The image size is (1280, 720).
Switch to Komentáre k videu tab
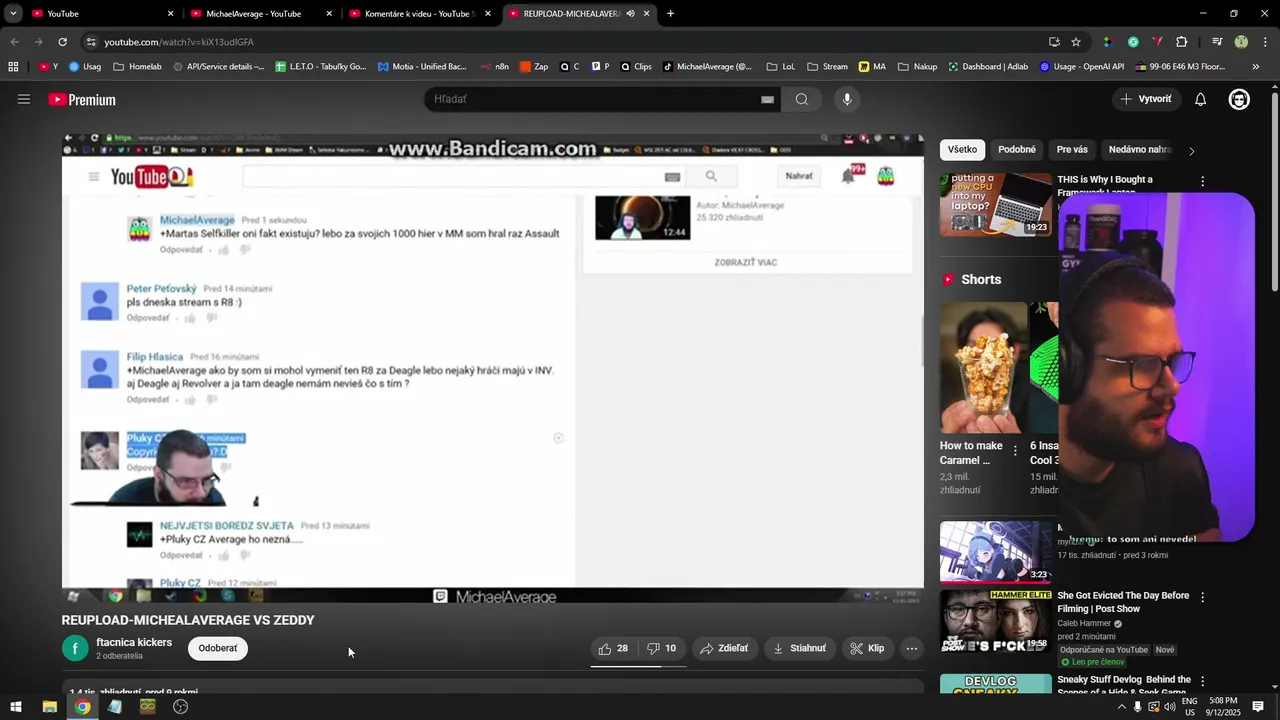pyautogui.click(x=420, y=14)
